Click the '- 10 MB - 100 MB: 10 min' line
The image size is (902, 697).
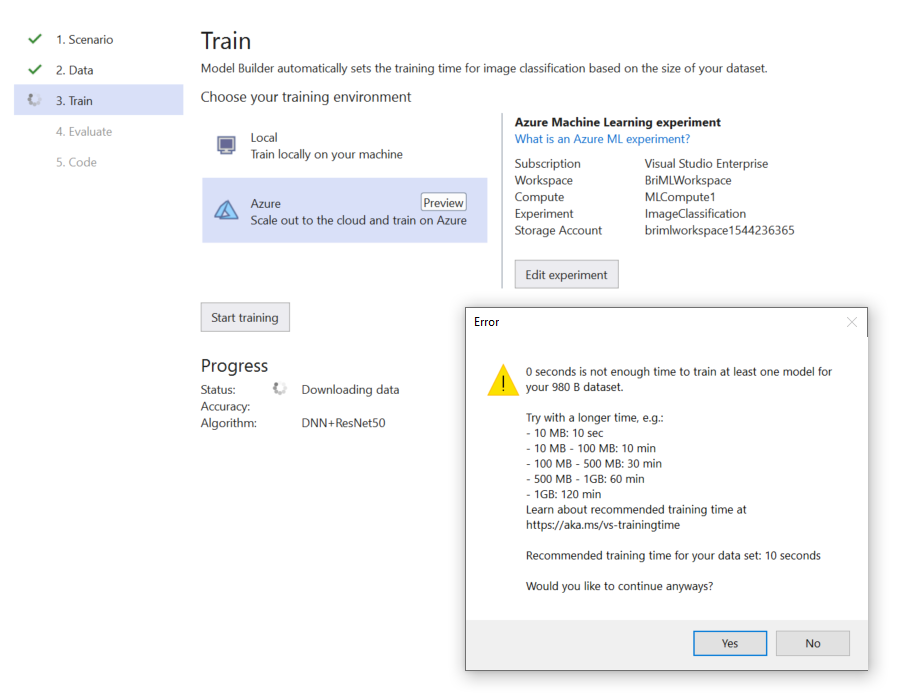coord(591,448)
